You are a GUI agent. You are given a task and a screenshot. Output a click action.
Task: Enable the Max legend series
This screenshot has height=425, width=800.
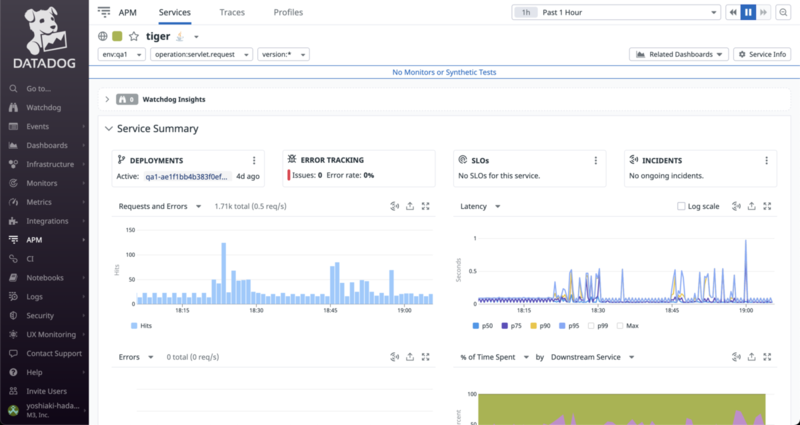tap(628, 326)
